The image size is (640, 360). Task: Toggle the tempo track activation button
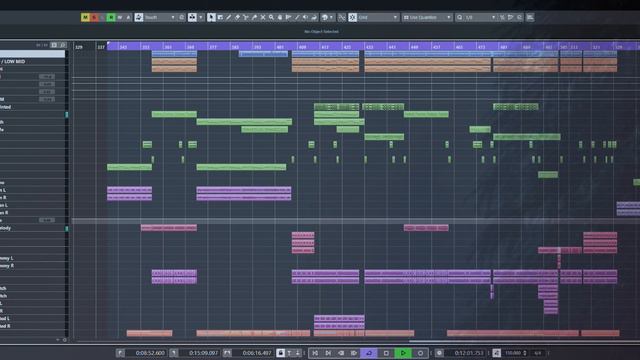pos(496,353)
